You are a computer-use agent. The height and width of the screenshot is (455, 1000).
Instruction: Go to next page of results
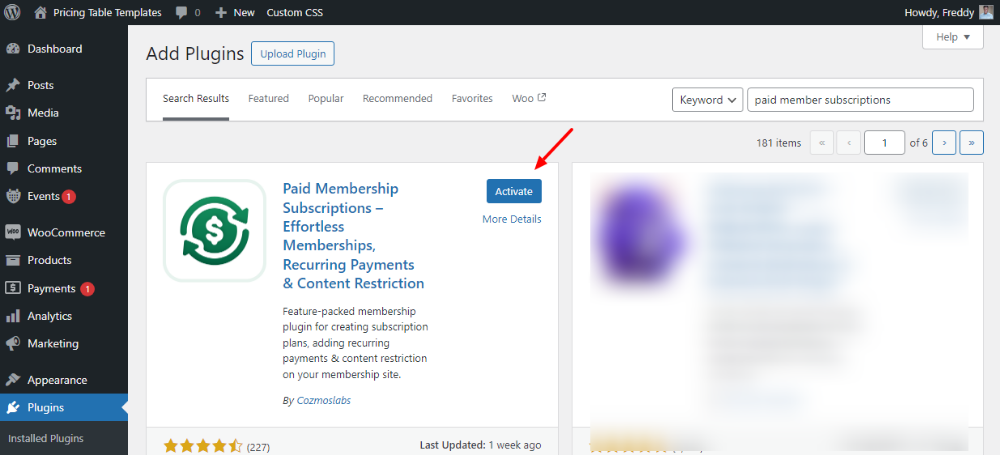[944, 143]
